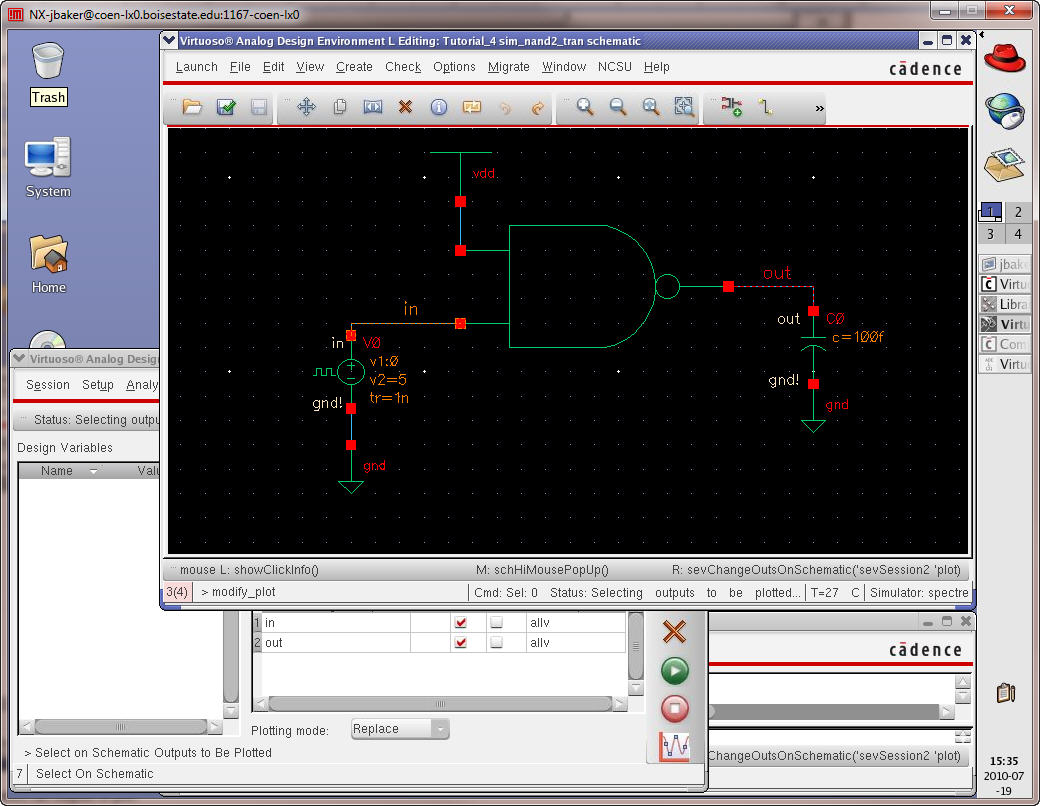The width and height of the screenshot is (1040, 806).
Task: Click the Plot Outputs waveform icon
Action: [675, 746]
